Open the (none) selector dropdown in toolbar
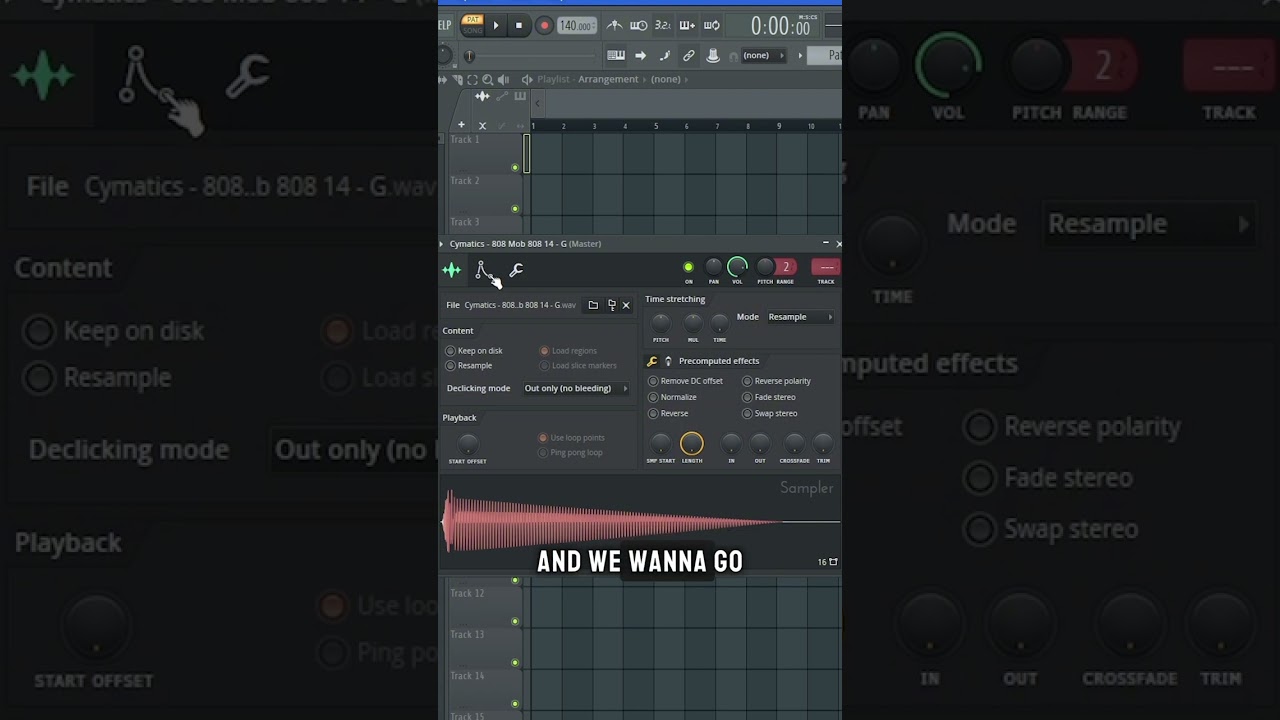Image resolution: width=1280 pixels, height=720 pixels. coord(764,55)
